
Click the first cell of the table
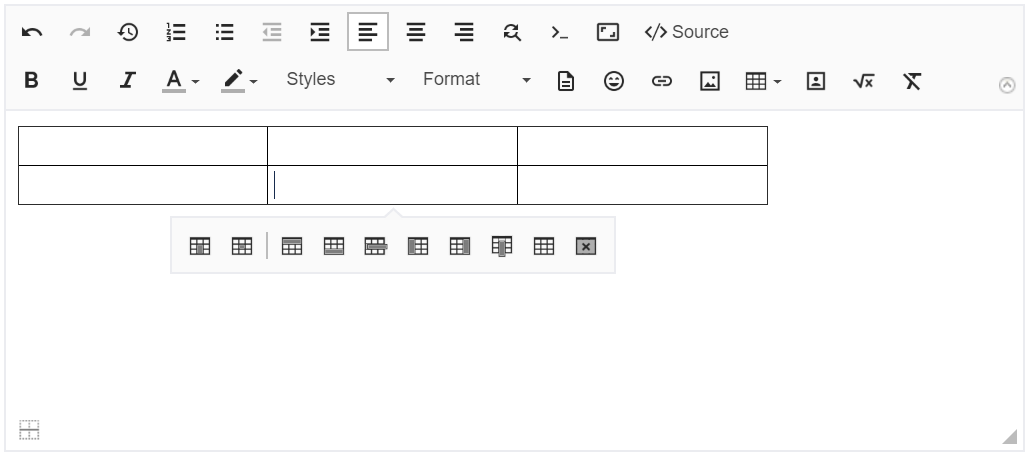(x=142, y=146)
